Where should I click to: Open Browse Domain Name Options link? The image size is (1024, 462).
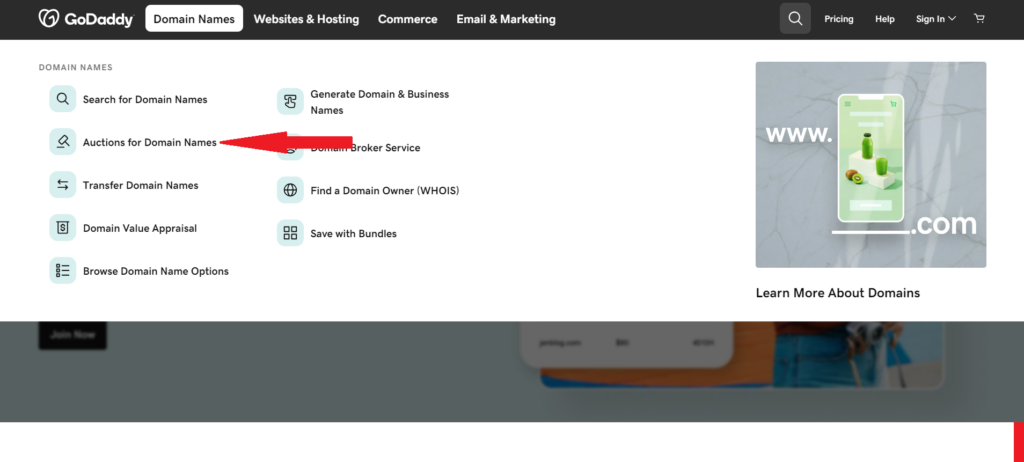(x=155, y=271)
